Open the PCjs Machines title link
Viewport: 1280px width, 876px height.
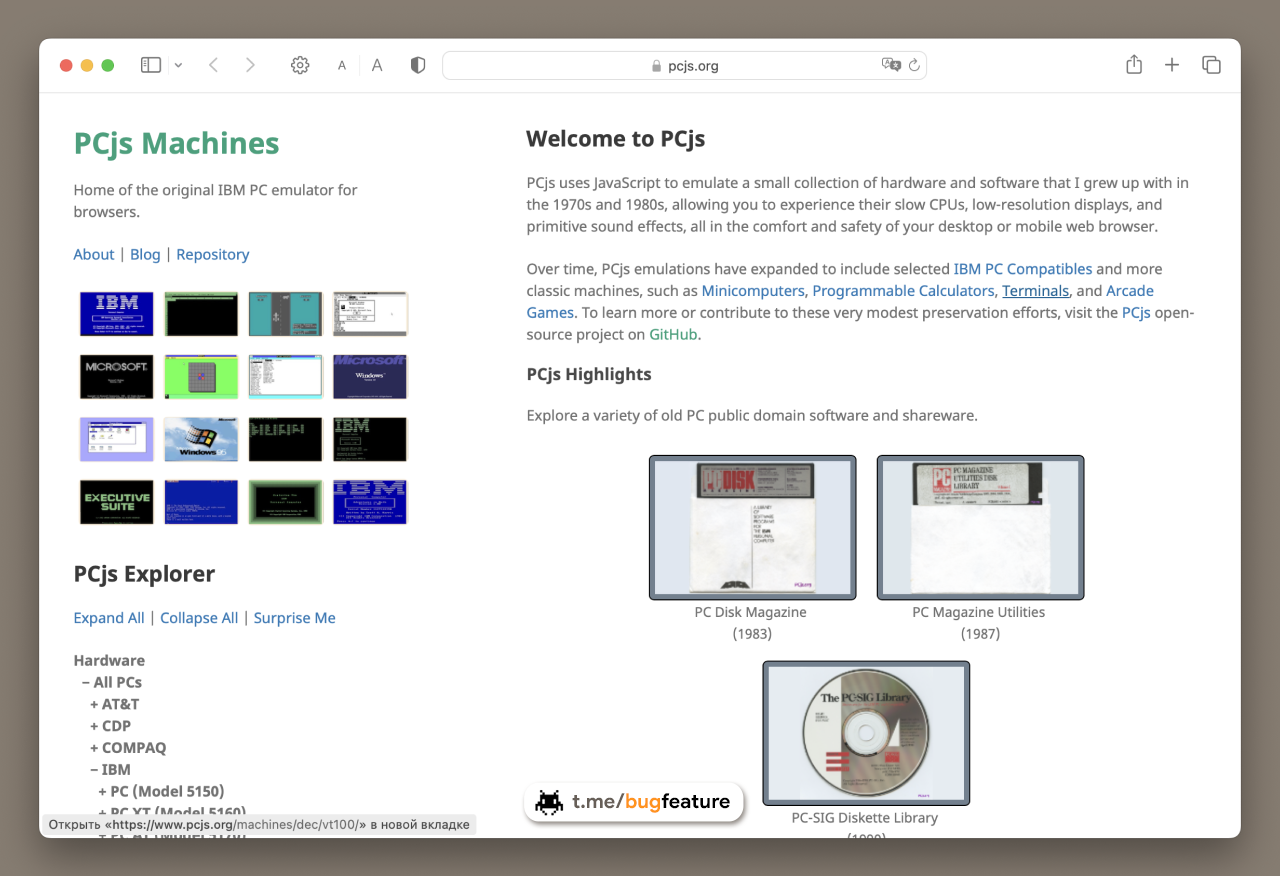pos(176,143)
